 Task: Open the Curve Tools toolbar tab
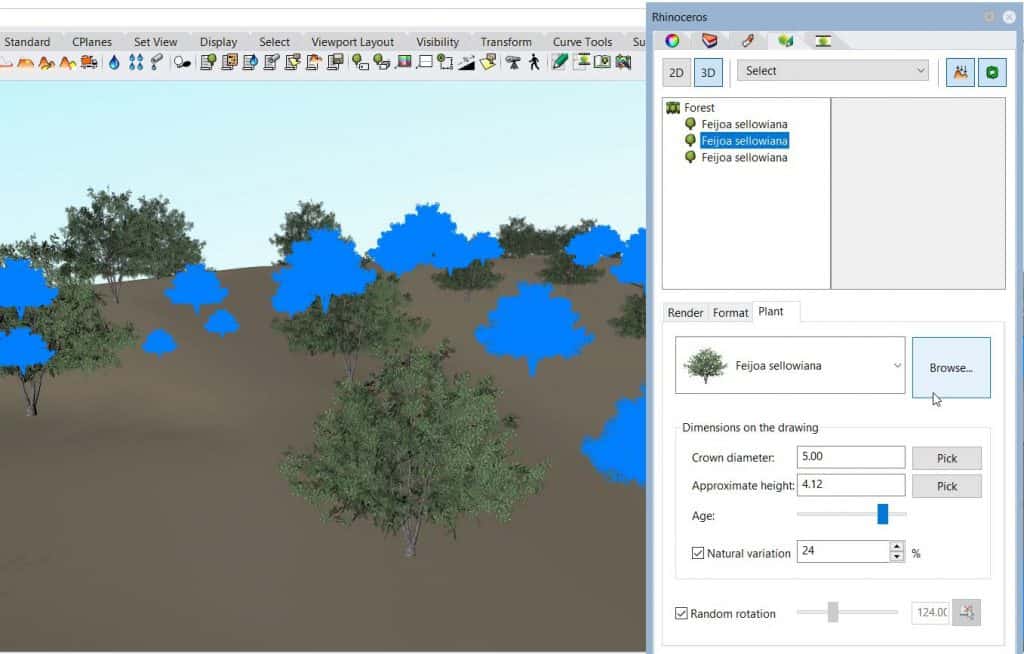[x=583, y=42]
